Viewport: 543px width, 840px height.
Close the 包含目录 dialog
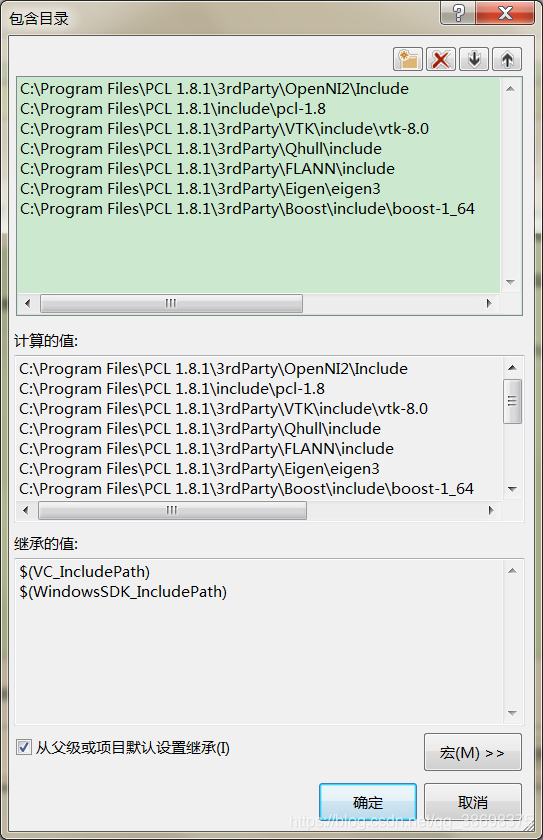[x=504, y=12]
